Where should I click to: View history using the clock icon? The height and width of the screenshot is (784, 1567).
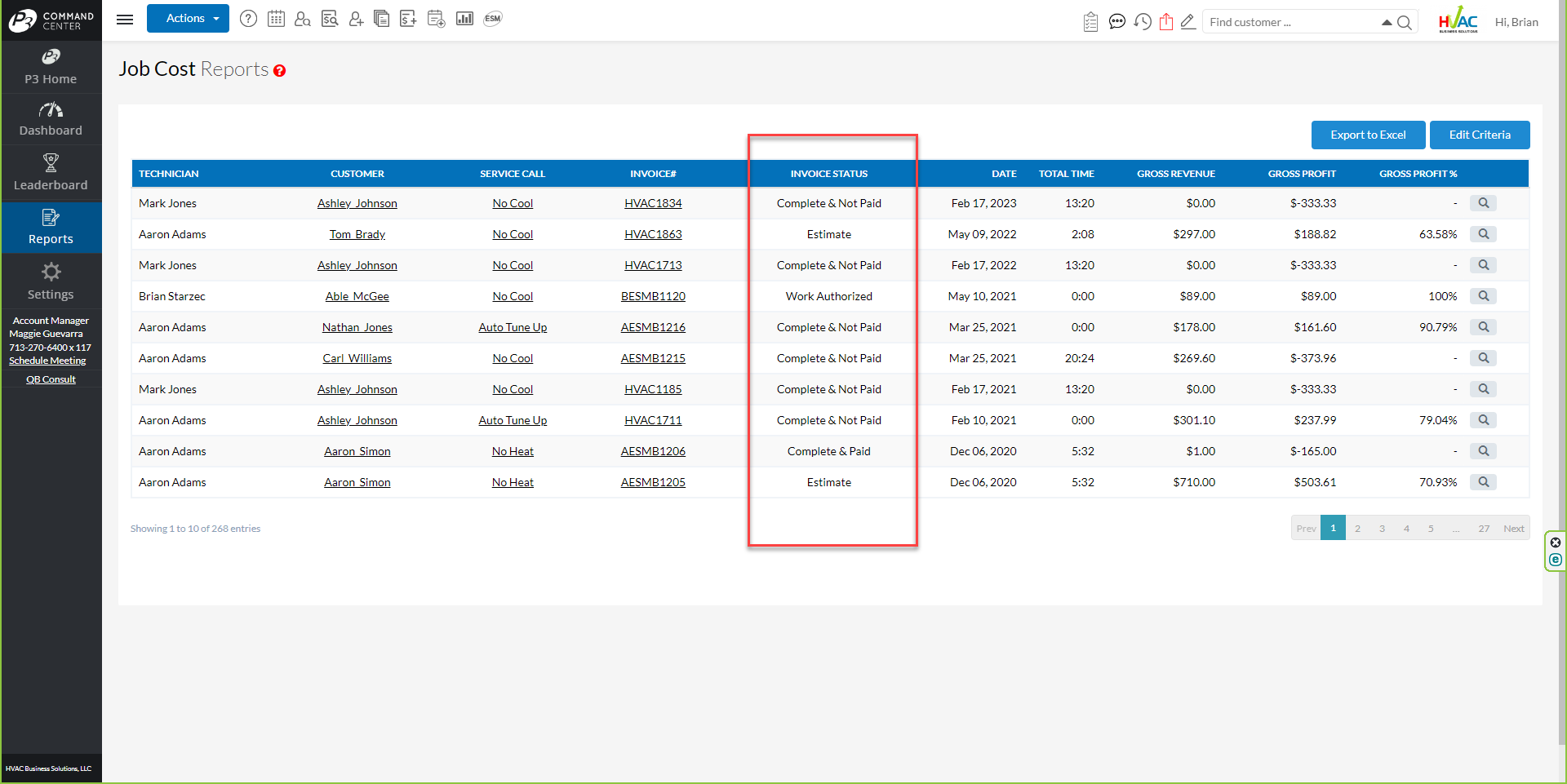tap(1143, 21)
